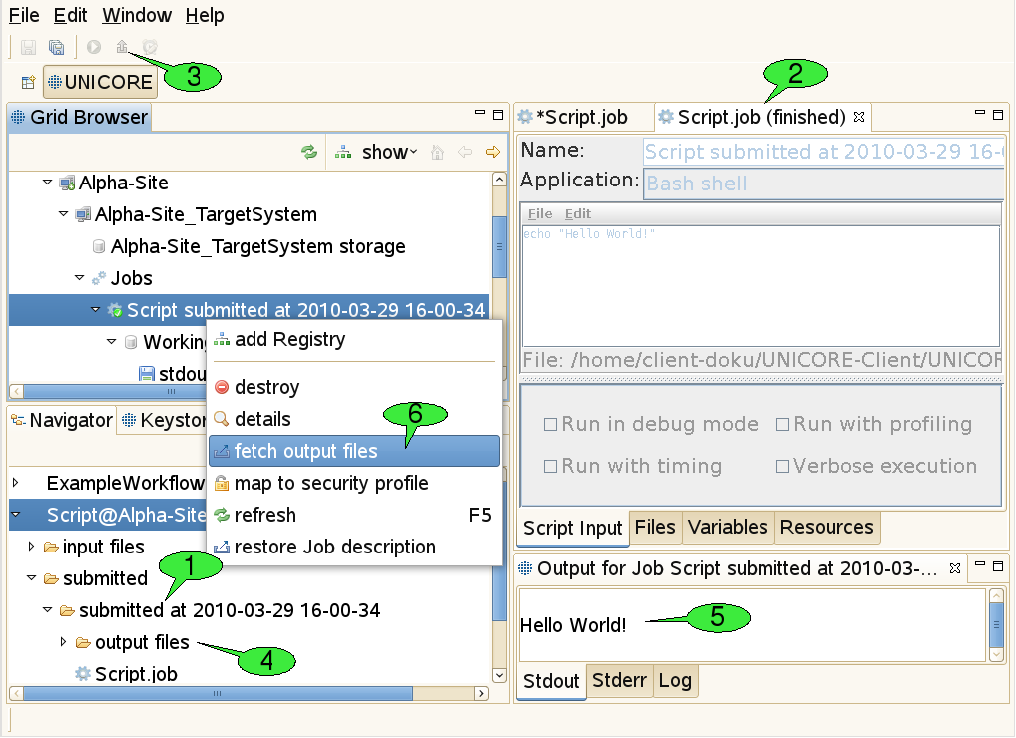Open the Resources tab
Image resolution: width=1016 pixels, height=738 pixels.
click(x=826, y=527)
